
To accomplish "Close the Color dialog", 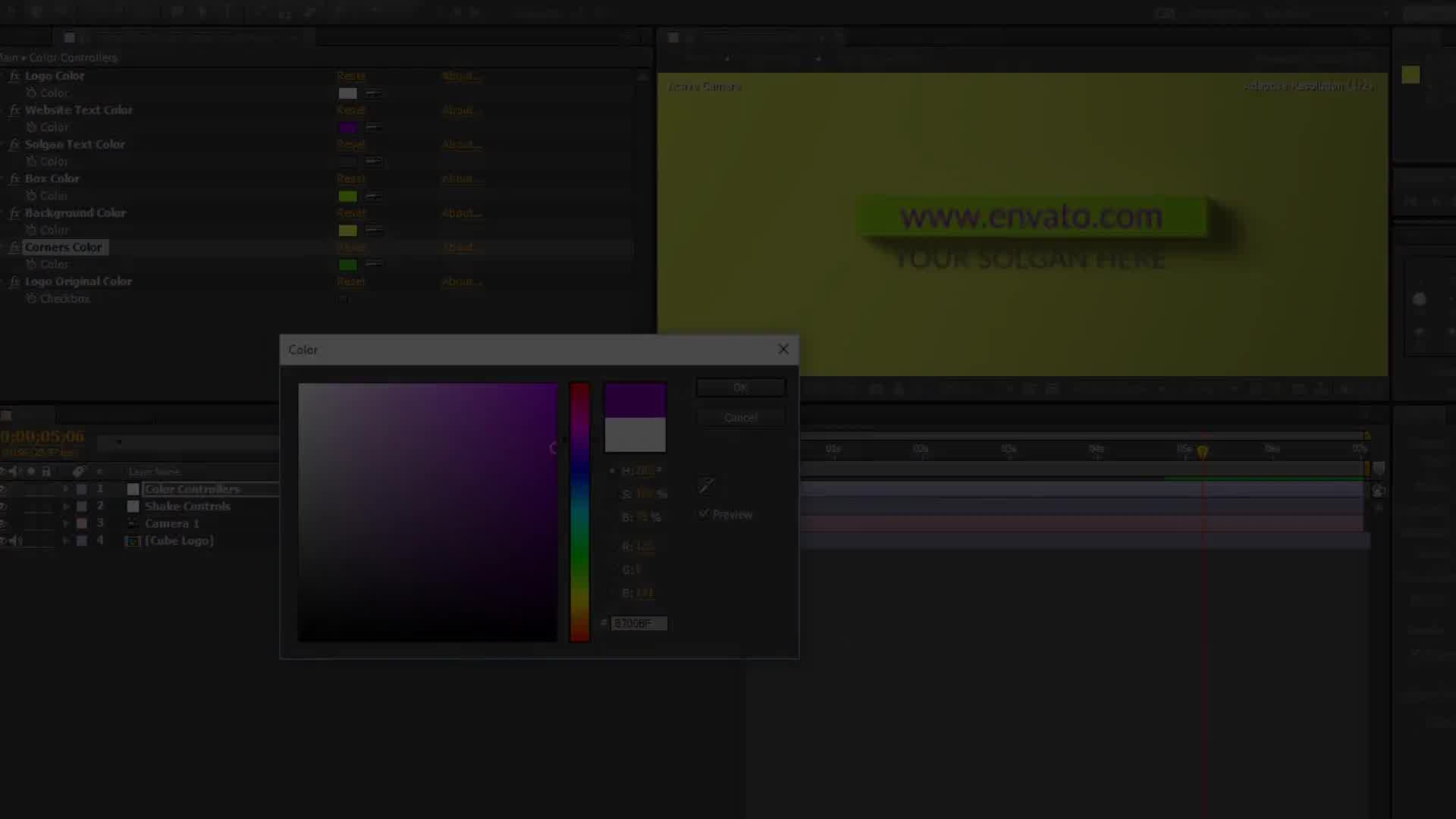I will [x=783, y=350].
